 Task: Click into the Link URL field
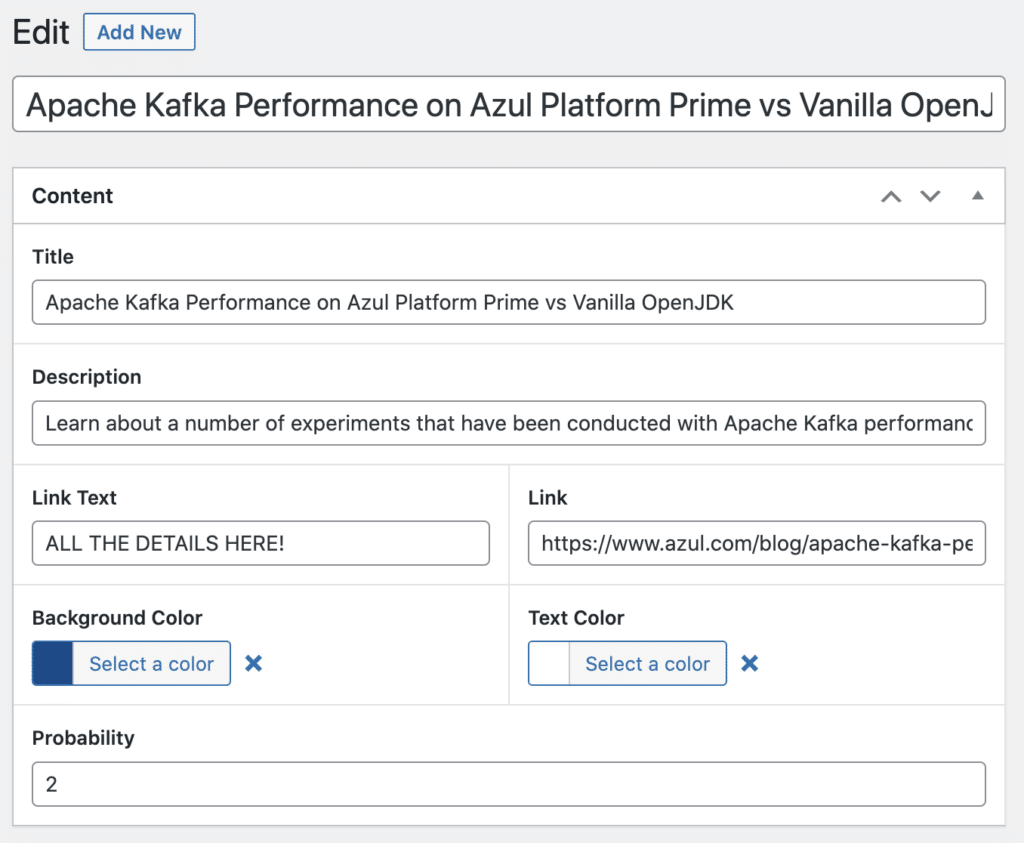[757, 543]
